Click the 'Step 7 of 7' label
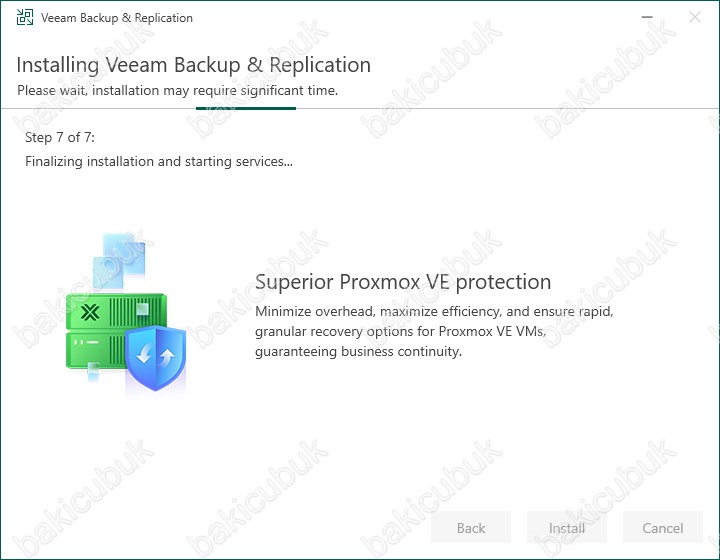The width and height of the screenshot is (720, 560). tap(60, 137)
